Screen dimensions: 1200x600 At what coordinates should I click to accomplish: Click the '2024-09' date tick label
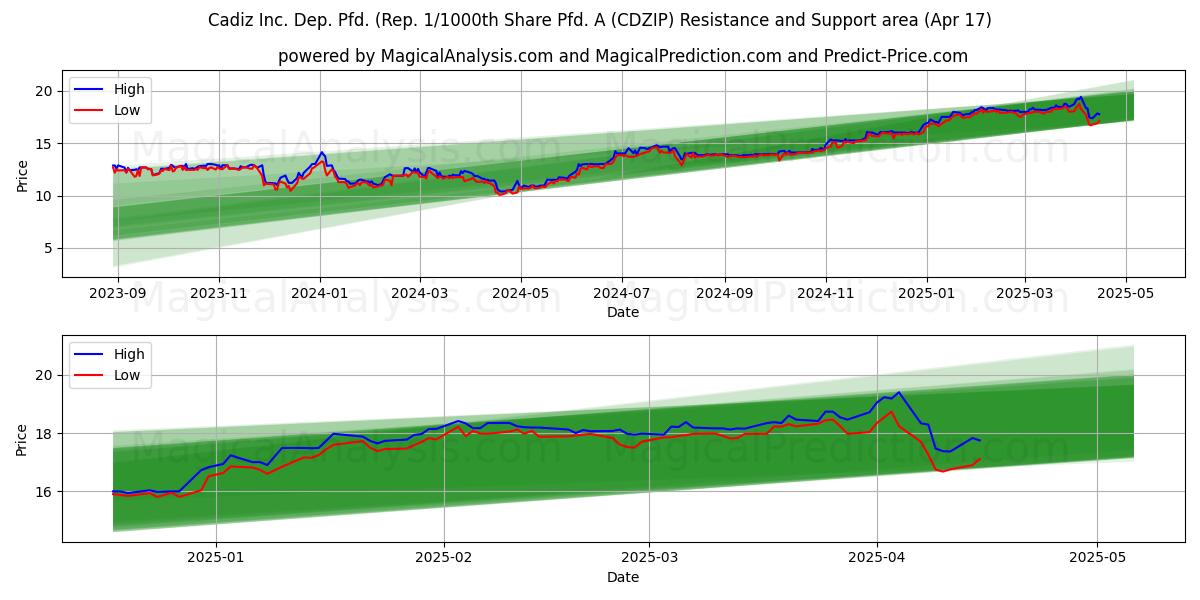(724, 293)
